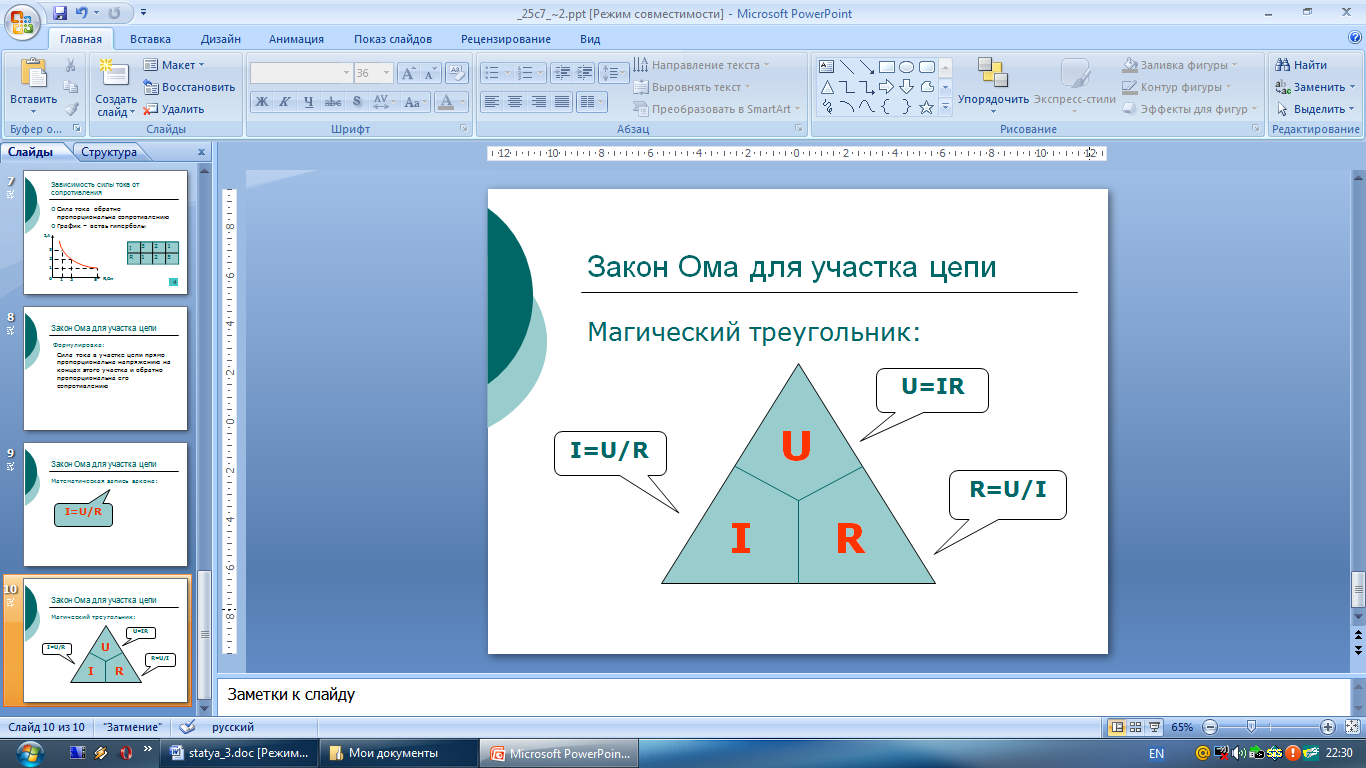Pick the right arrow shape in the gallery

coord(887,87)
